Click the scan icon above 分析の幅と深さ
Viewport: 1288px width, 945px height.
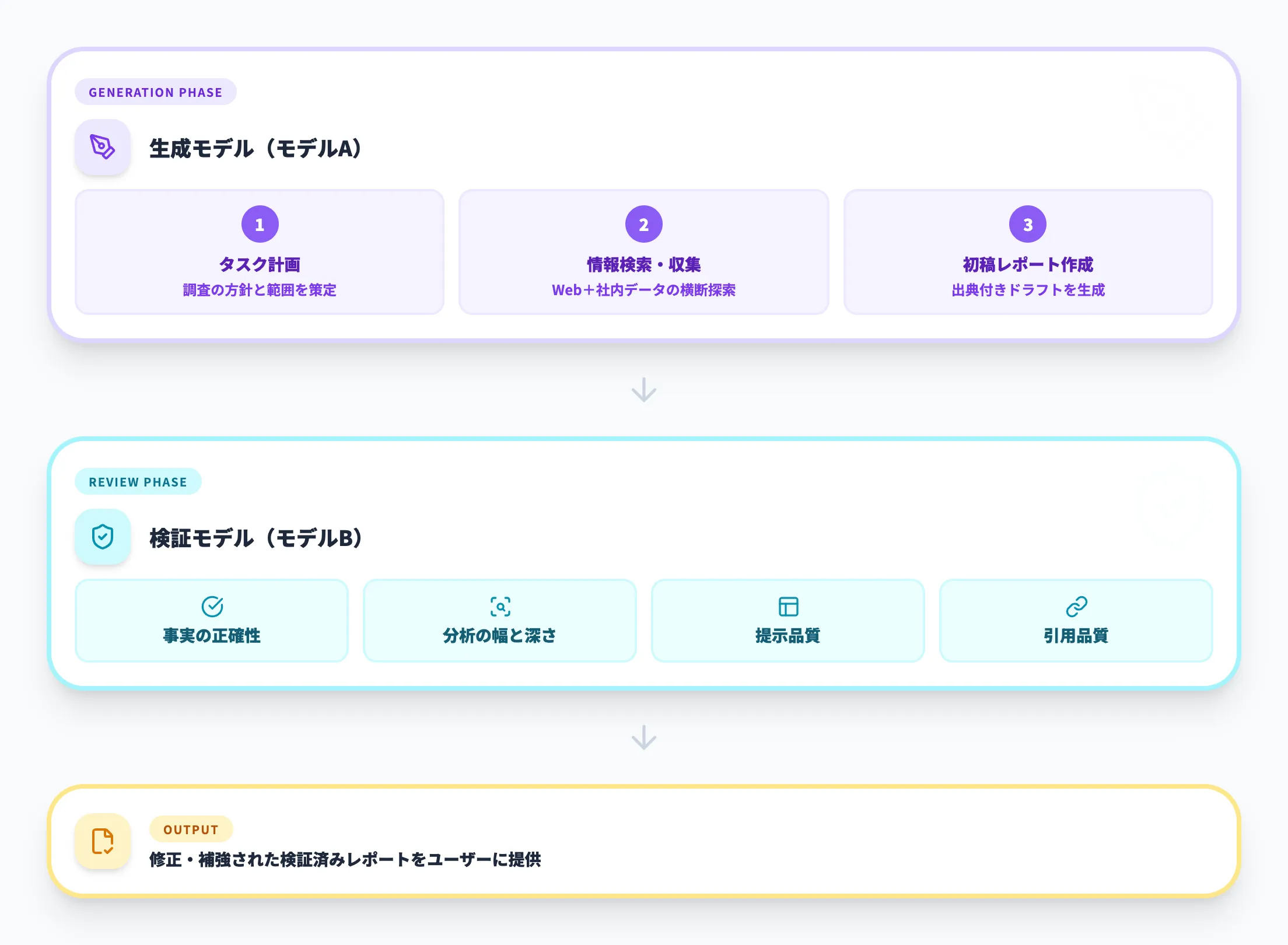point(501,607)
